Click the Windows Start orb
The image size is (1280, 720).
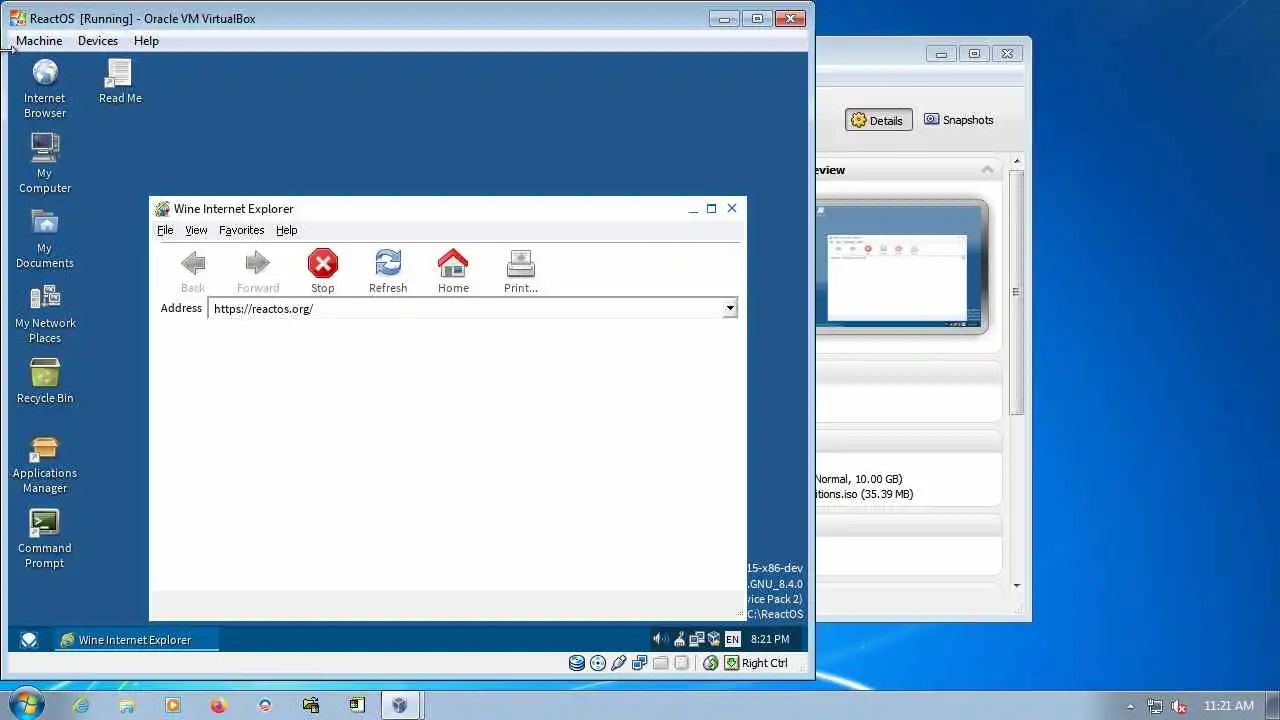[27, 705]
